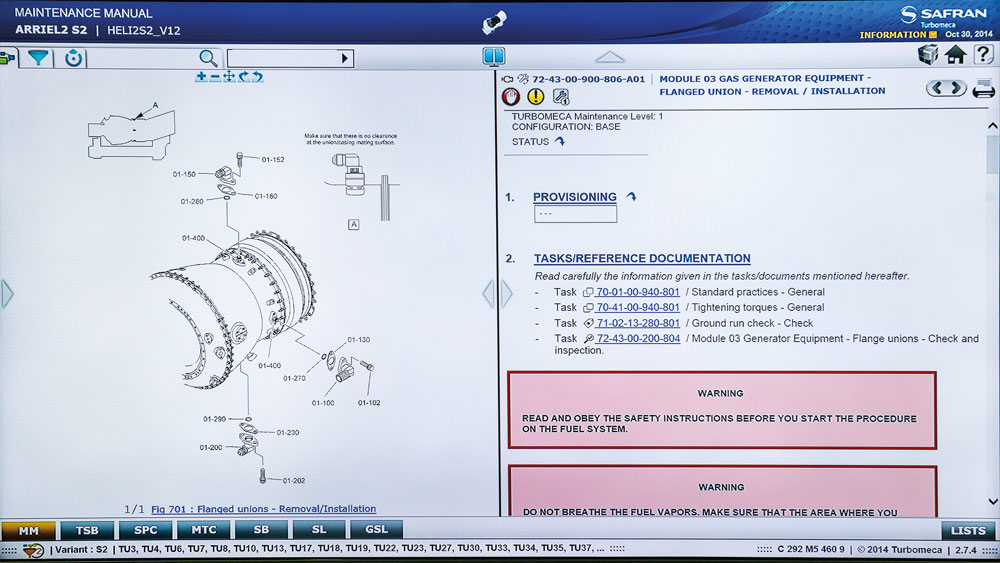Click part callout 01-152 in figure
Screen dimensions: 1000x563
click(x=273, y=159)
